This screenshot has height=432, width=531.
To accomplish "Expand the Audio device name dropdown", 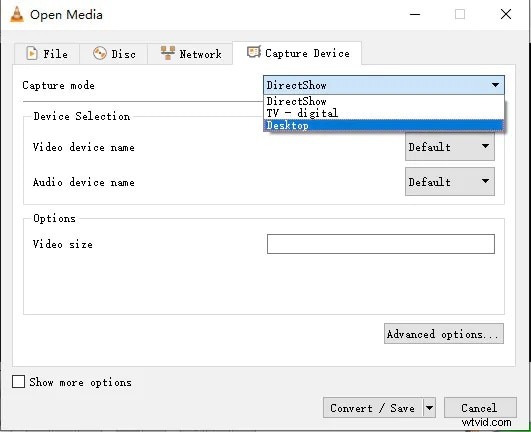I will click(x=450, y=182).
